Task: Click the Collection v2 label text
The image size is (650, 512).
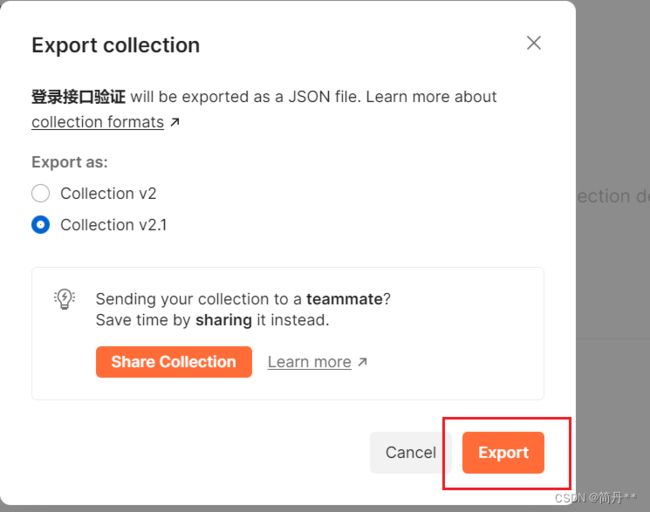Action: 108,193
